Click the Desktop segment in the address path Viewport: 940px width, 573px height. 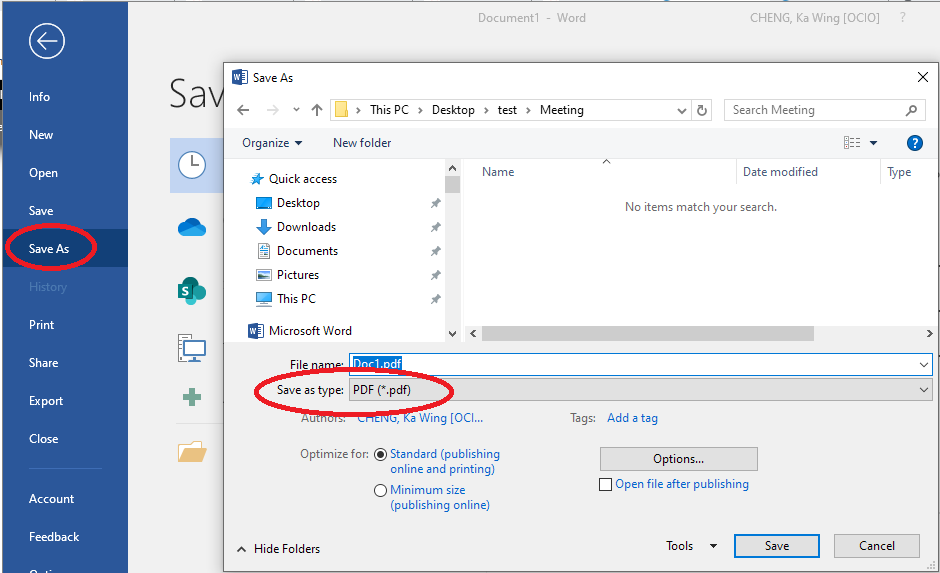point(453,110)
